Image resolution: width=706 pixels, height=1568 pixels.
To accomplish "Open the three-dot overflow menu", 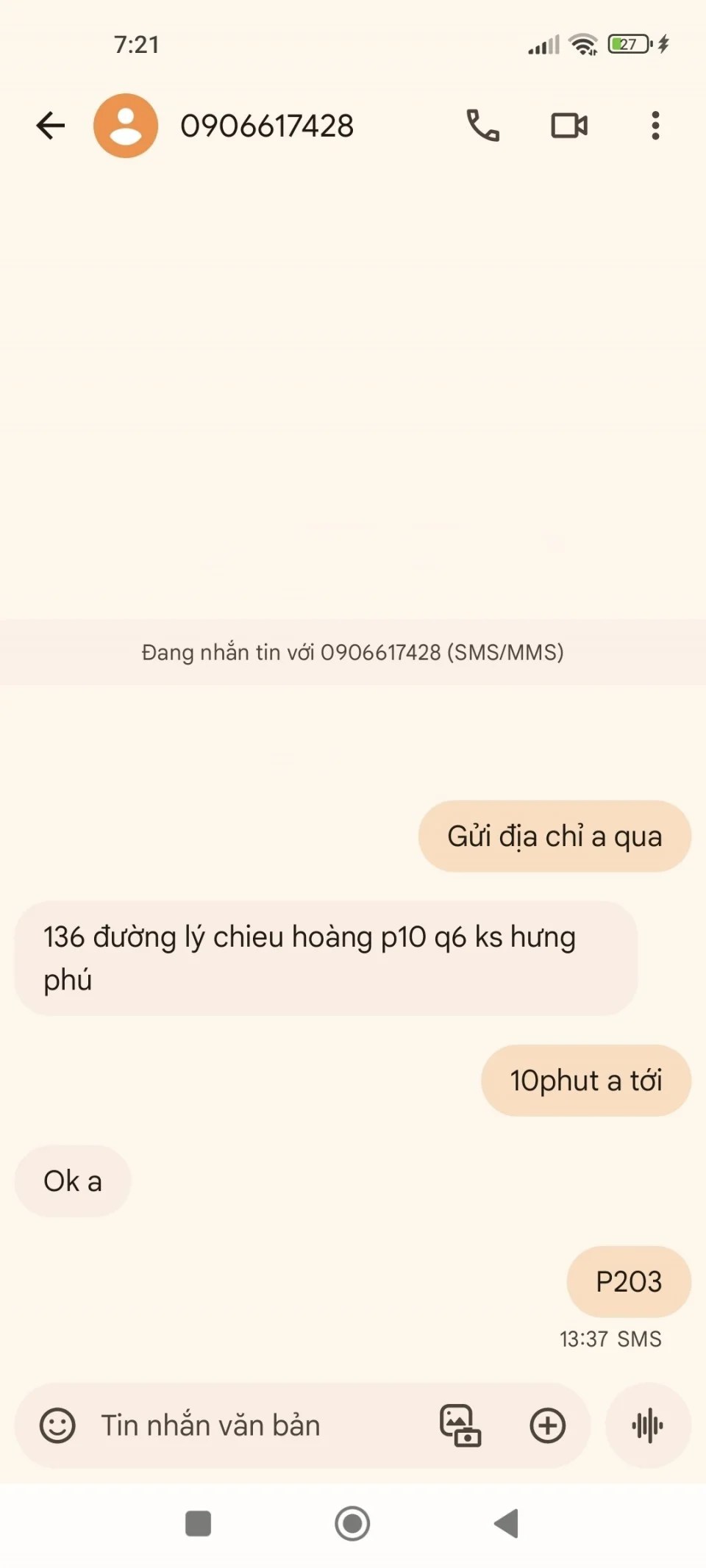I will point(655,126).
